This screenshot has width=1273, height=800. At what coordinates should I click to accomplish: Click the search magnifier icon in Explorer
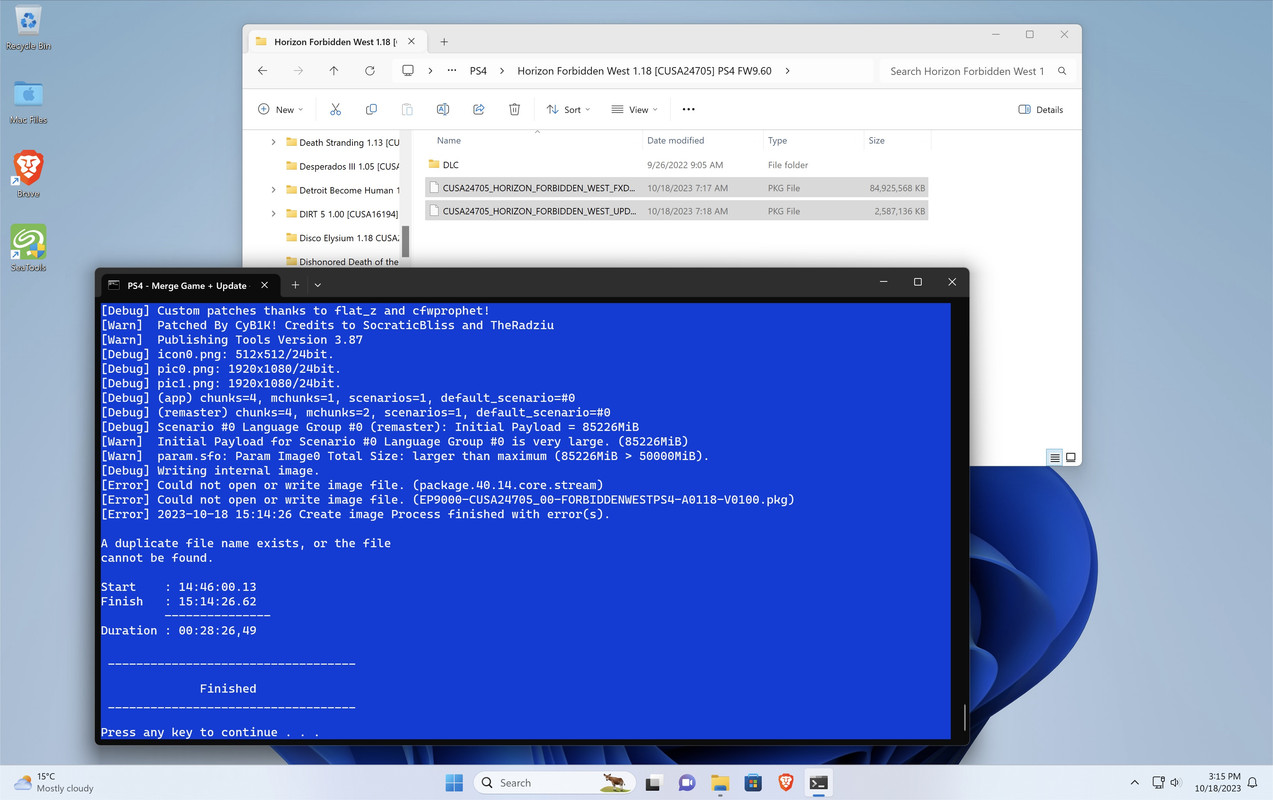click(1062, 71)
